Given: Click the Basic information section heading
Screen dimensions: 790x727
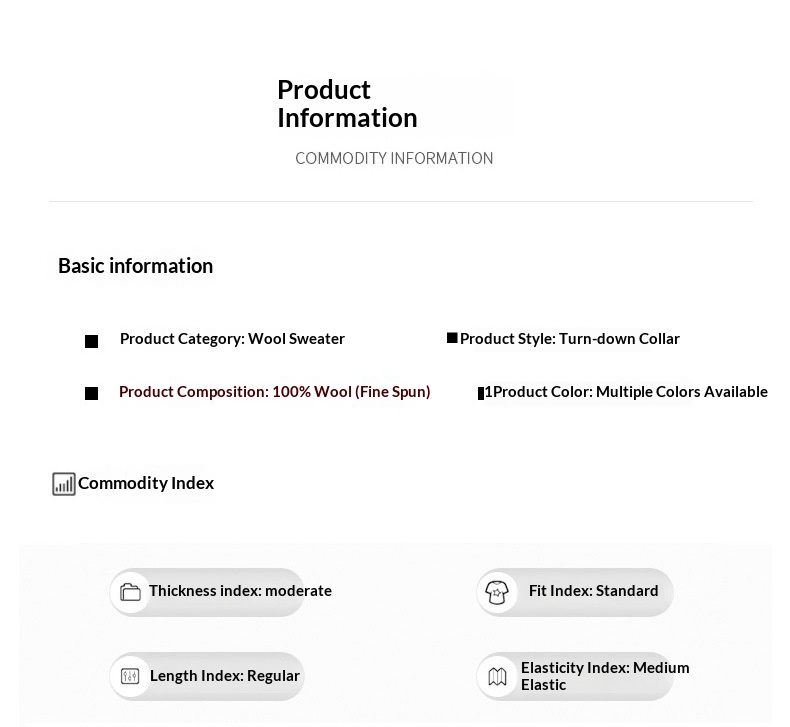Looking at the screenshot, I should (135, 266).
